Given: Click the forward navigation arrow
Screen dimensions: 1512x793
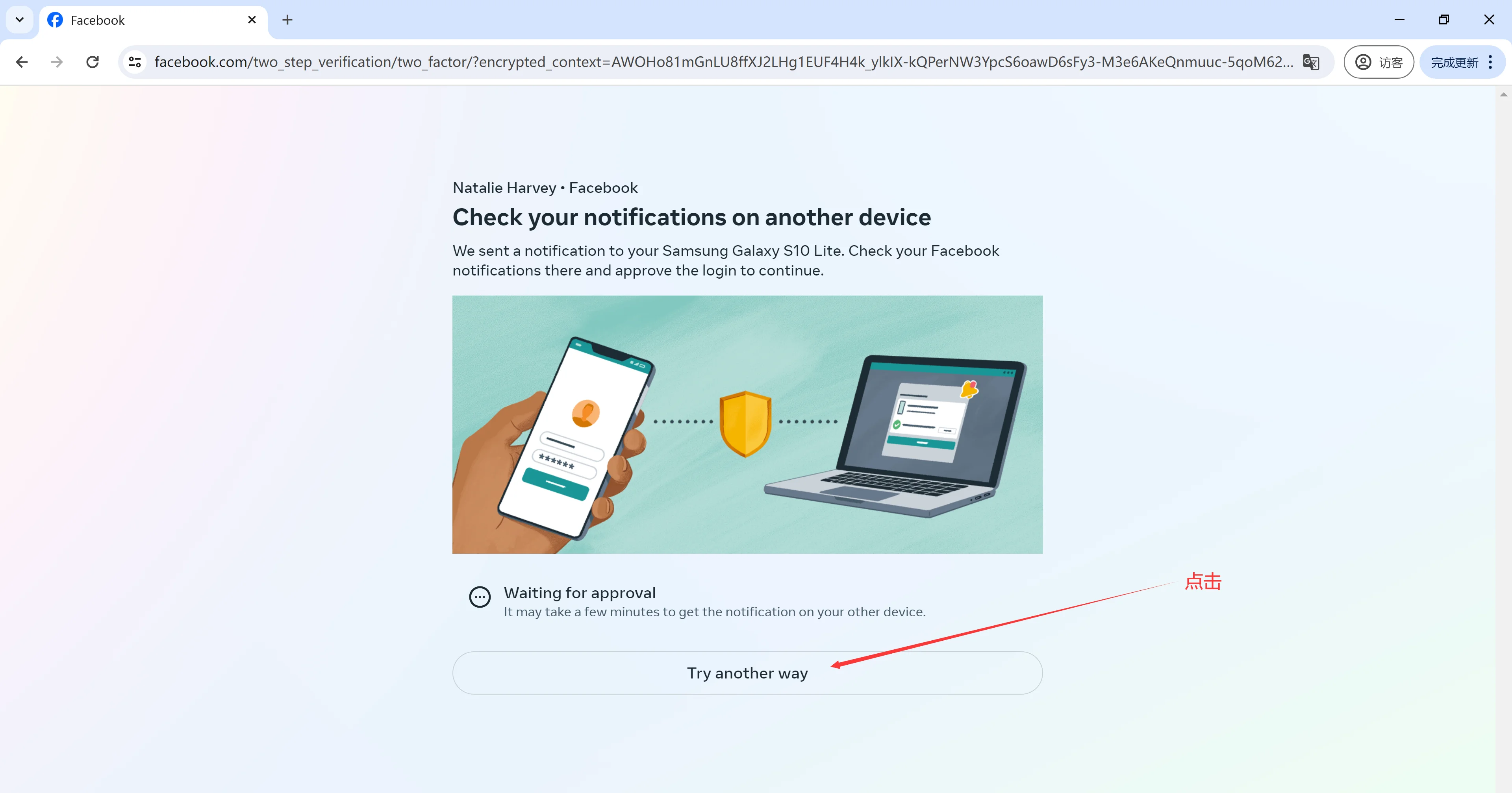Looking at the screenshot, I should (57, 62).
